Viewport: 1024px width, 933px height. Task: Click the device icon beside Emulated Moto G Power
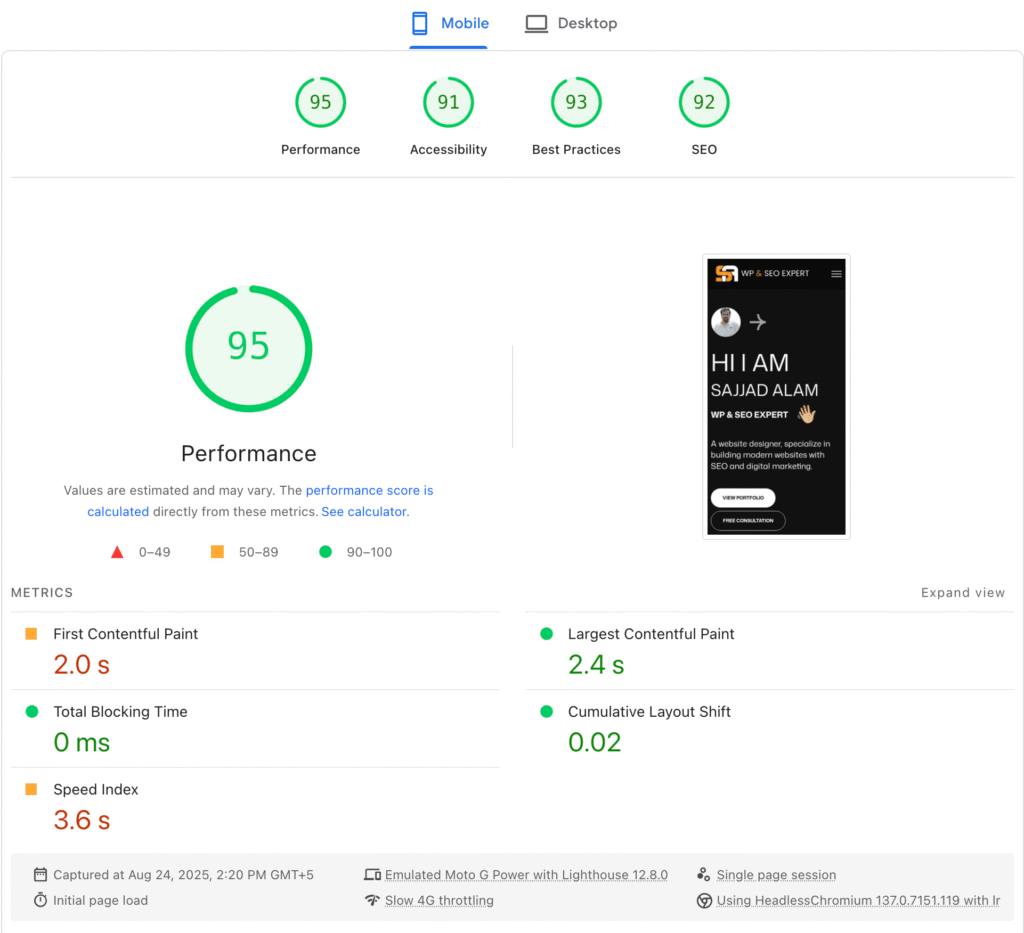[x=374, y=874]
